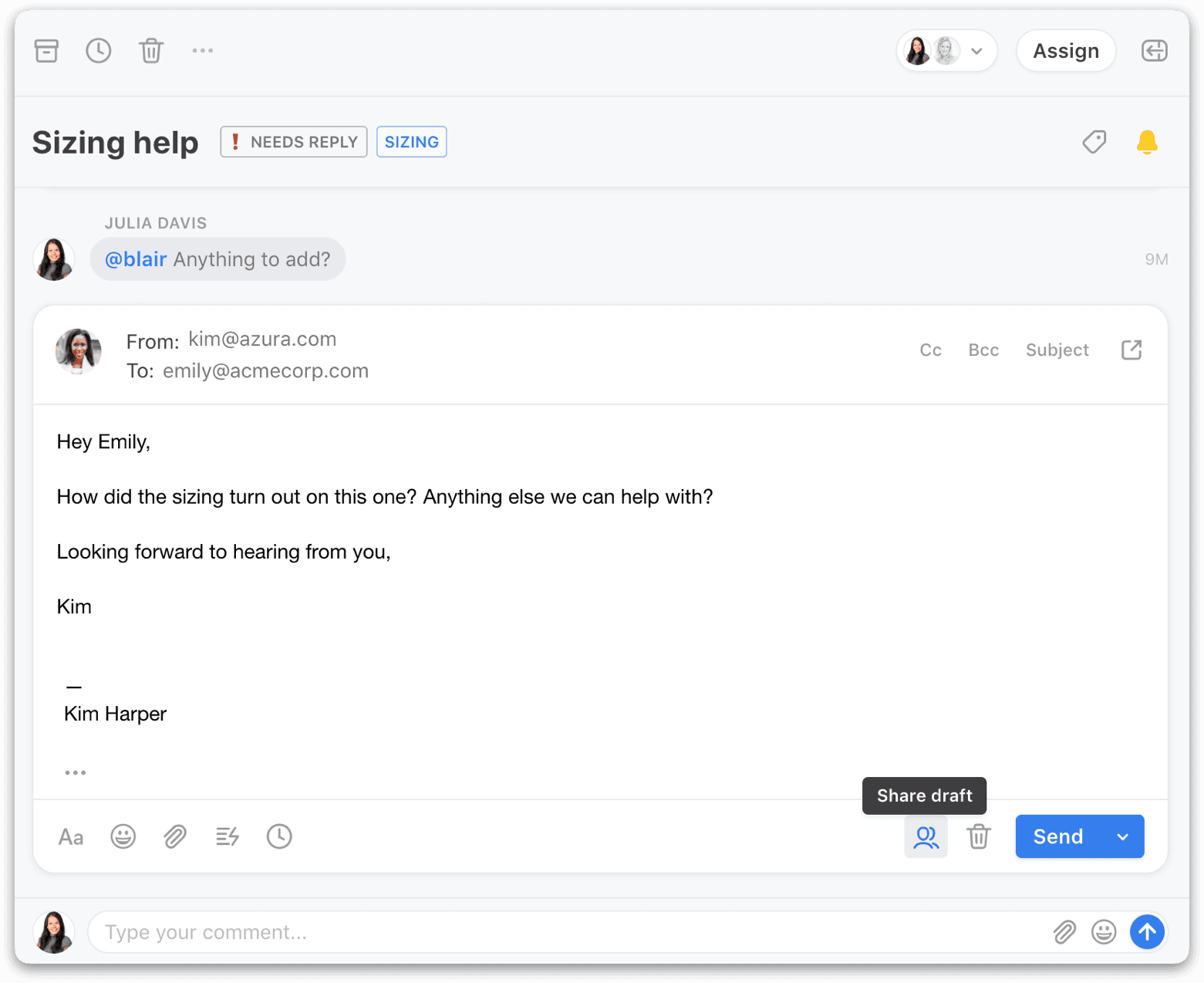The height and width of the screenshot is (983, 1204).
Task: Send the email
Action: [1058, 836]
